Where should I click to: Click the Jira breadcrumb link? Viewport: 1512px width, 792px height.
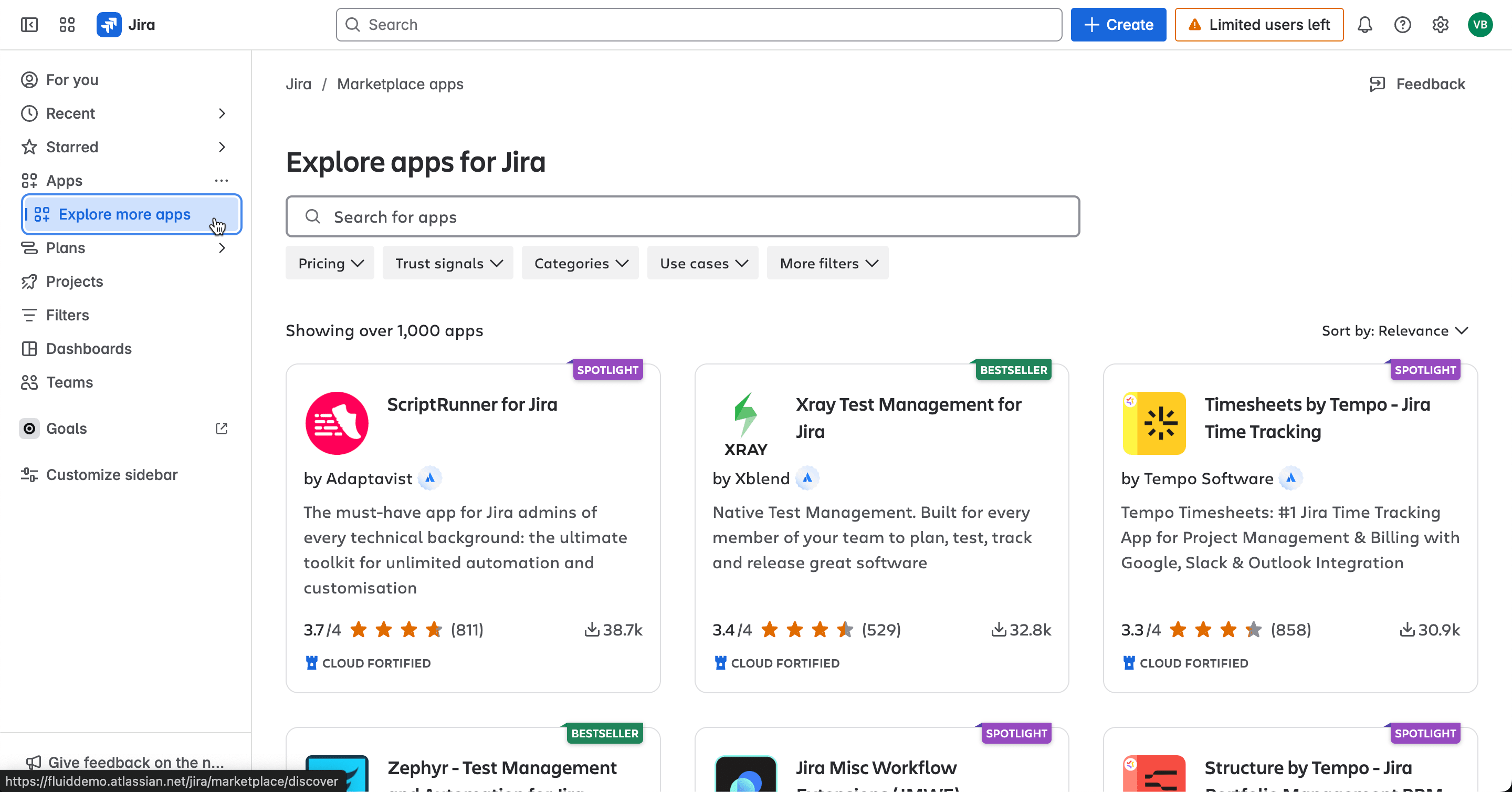[298, 84]
